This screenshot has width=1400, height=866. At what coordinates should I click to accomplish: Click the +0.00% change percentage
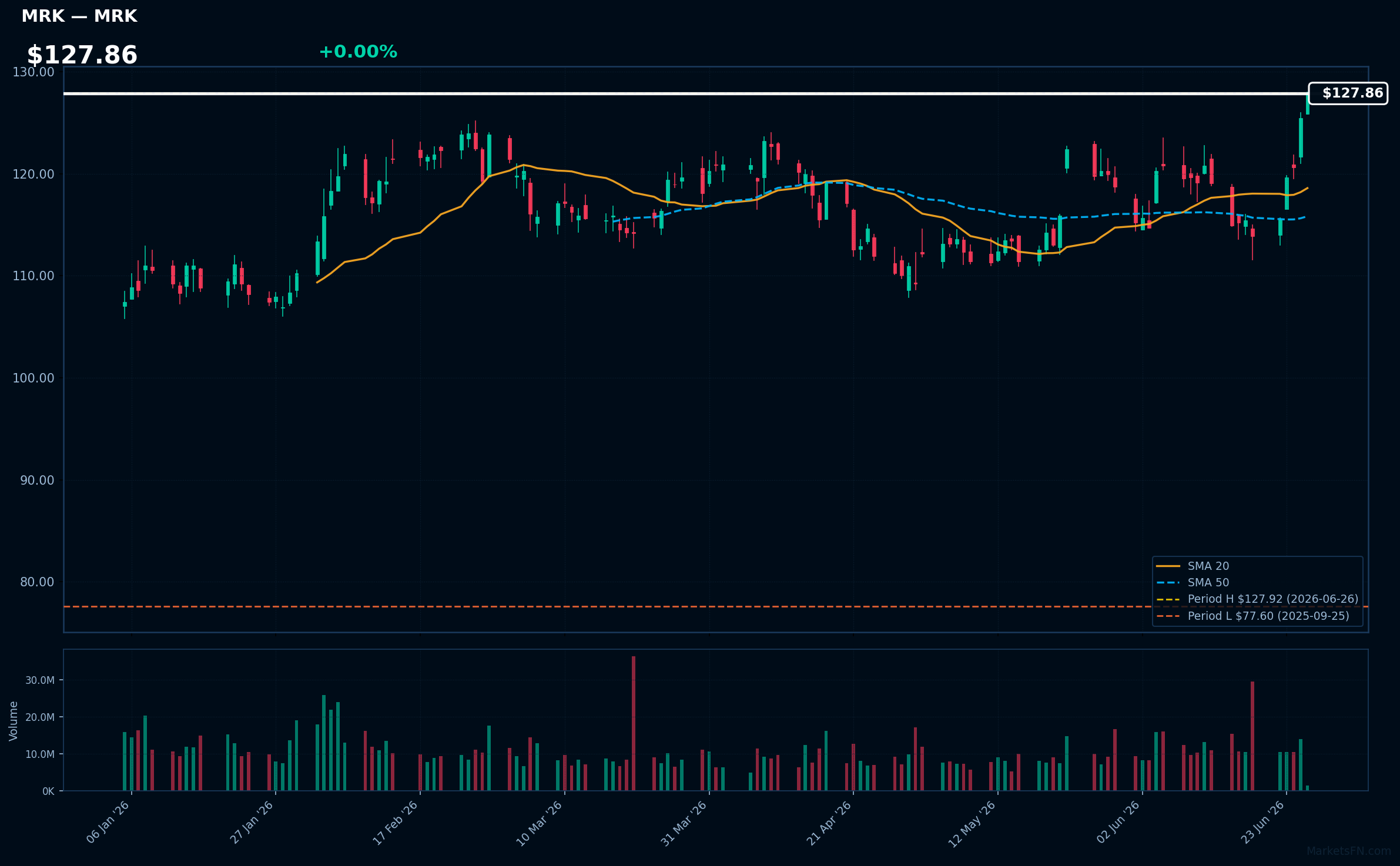tap(358, 52)
